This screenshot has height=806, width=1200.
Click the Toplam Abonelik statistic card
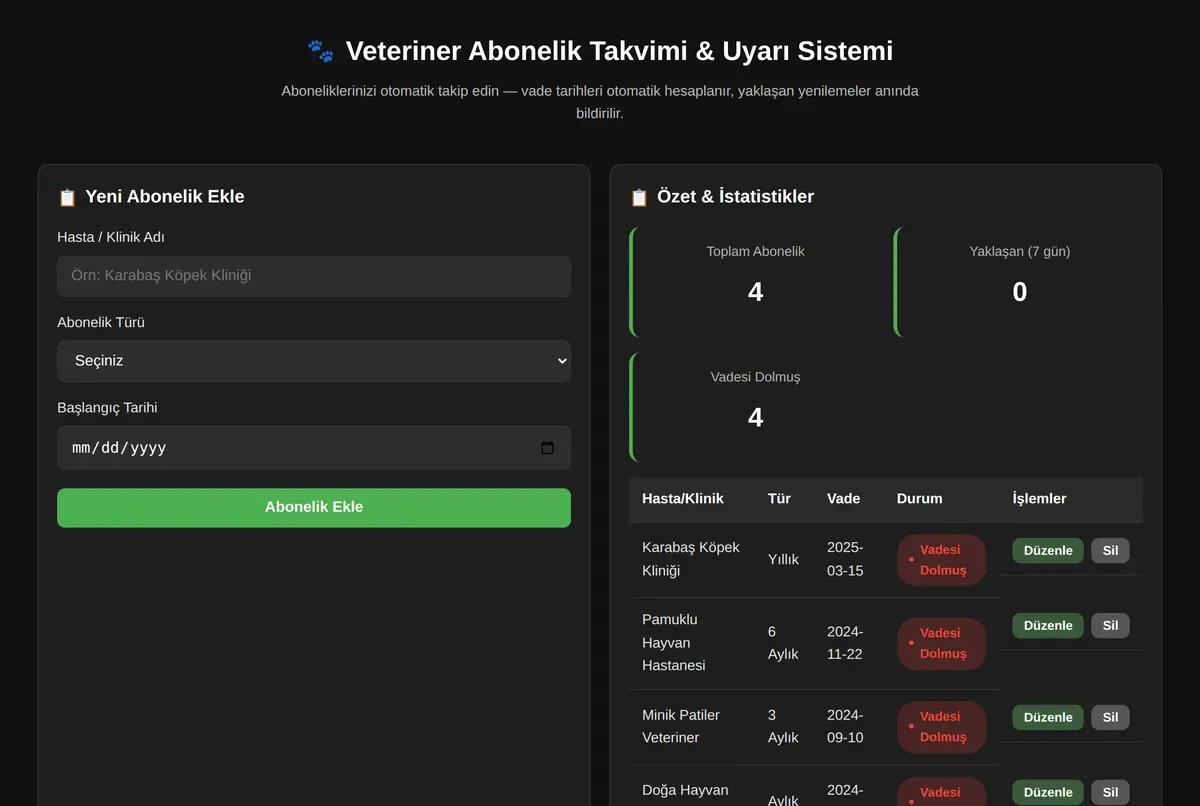pos(755,281)
